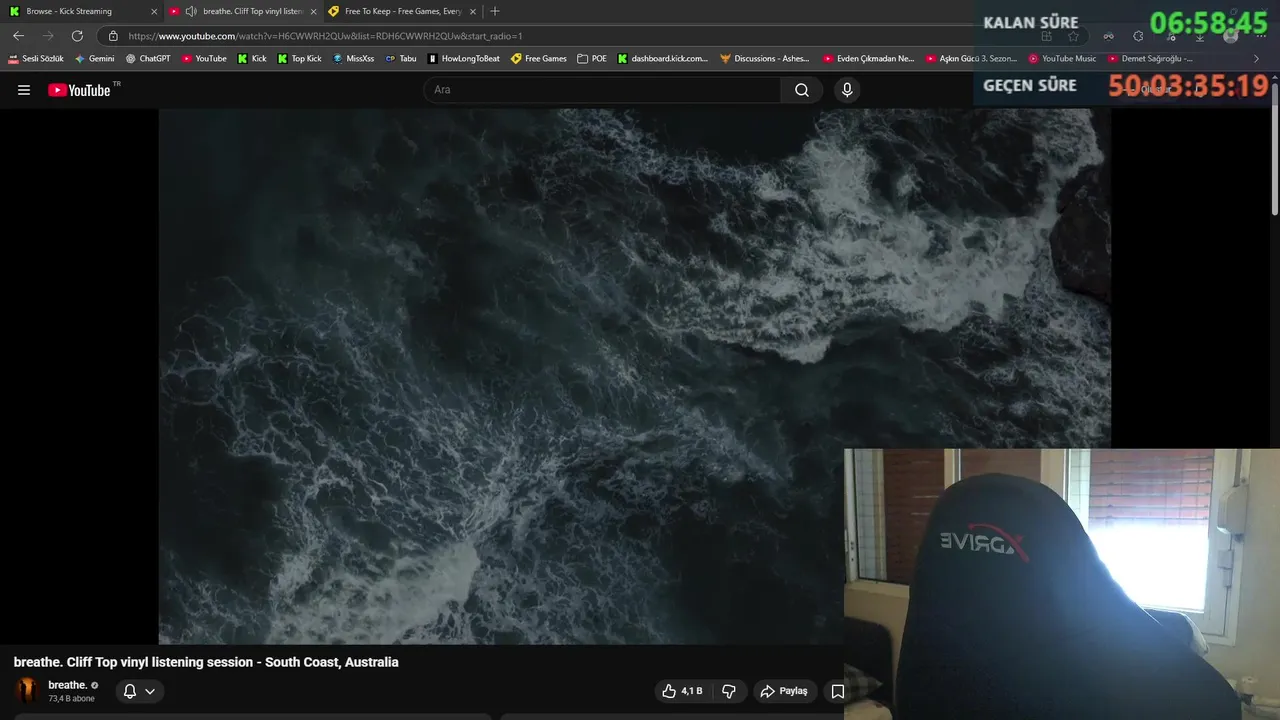Dislike the video with thumbs-down
The height and width of the screenshot is (720, 1280).
pyautogui.click(x=729, y=691)
